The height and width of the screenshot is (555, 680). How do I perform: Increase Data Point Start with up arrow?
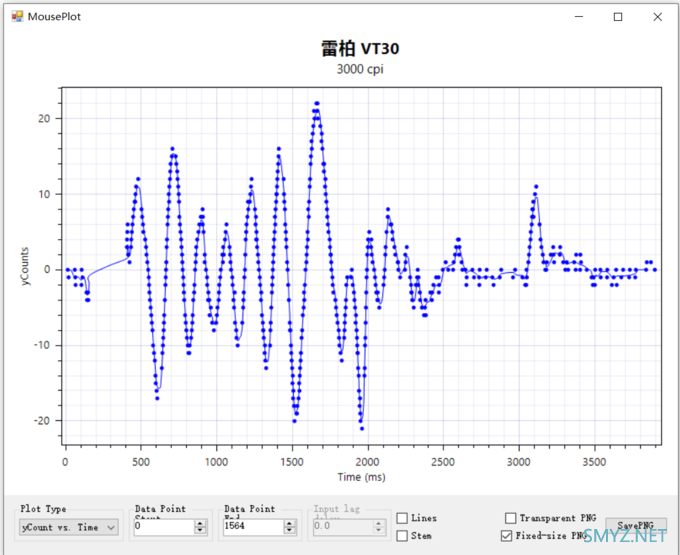click(200, 523)
